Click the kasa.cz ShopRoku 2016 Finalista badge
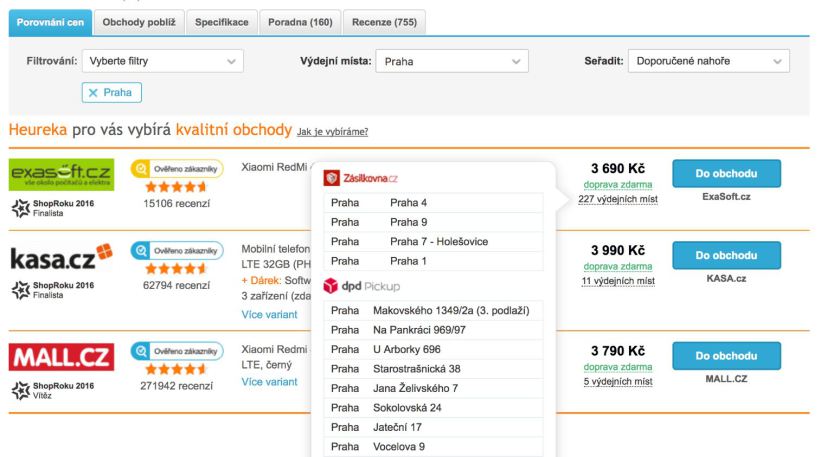Screen dimensions: 840x457 [53, 290]
